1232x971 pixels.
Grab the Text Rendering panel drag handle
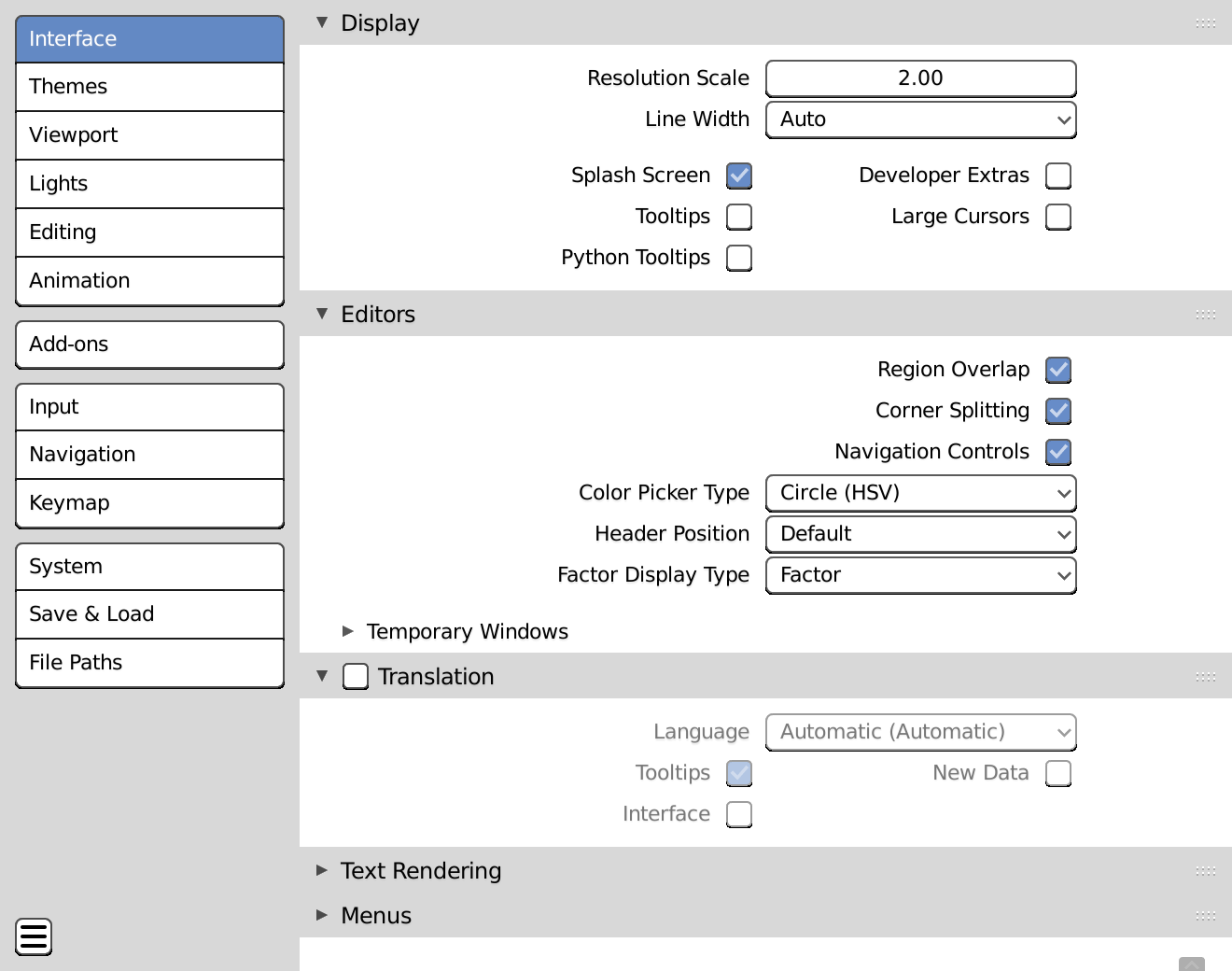(x=1206, y=871)
